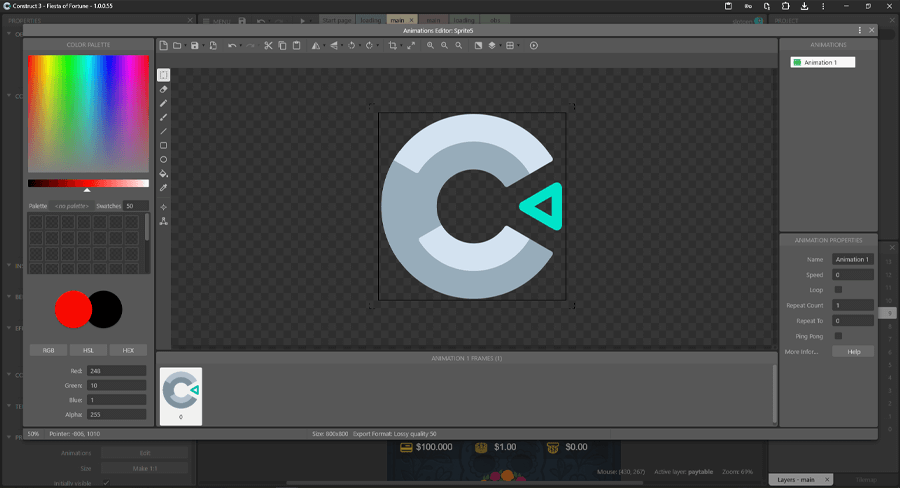Select the red primary color swatch
This screenshot has width=900, height=488.
73,310
